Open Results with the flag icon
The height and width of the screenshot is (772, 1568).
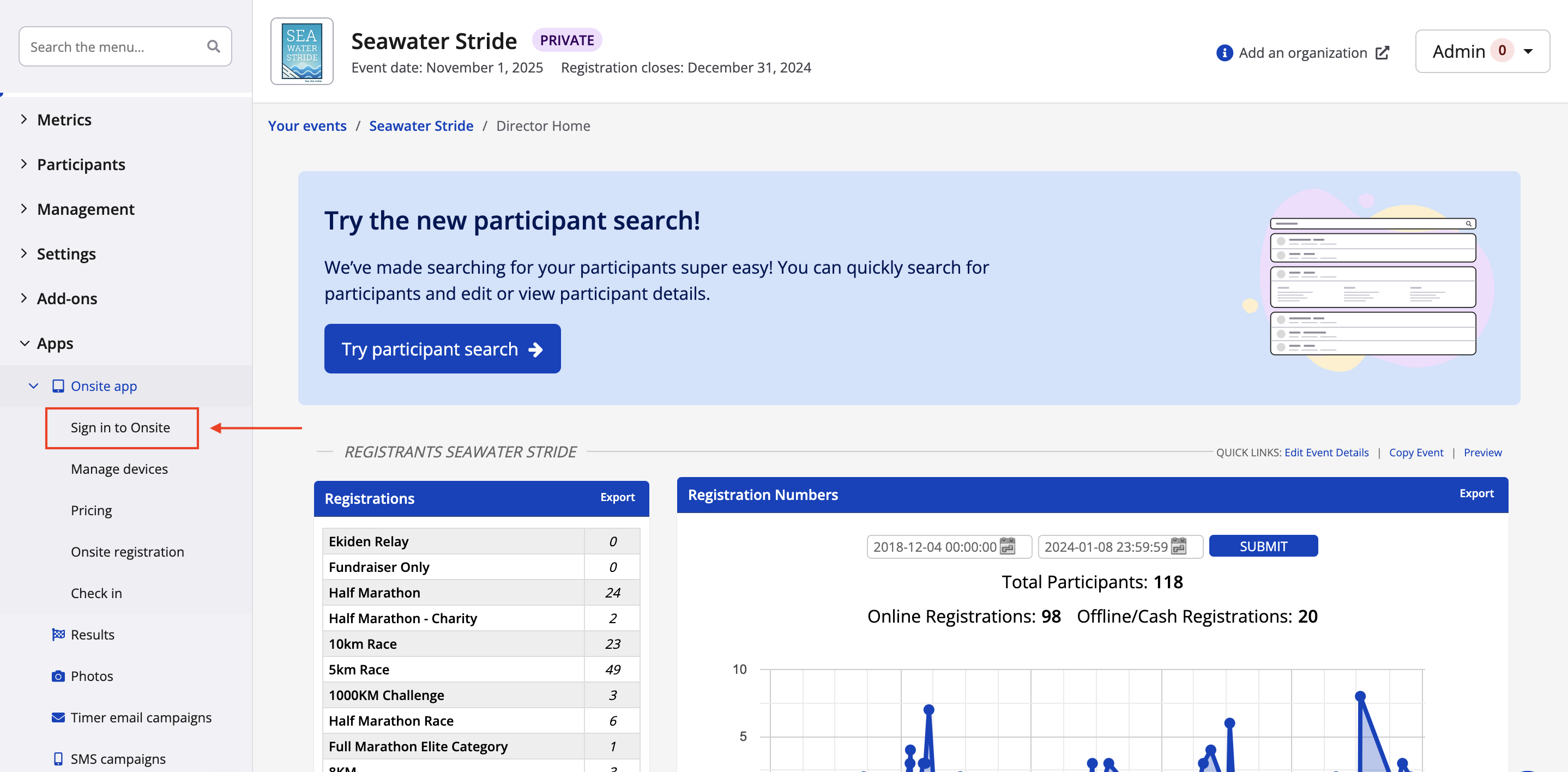[x=92, y=635]
